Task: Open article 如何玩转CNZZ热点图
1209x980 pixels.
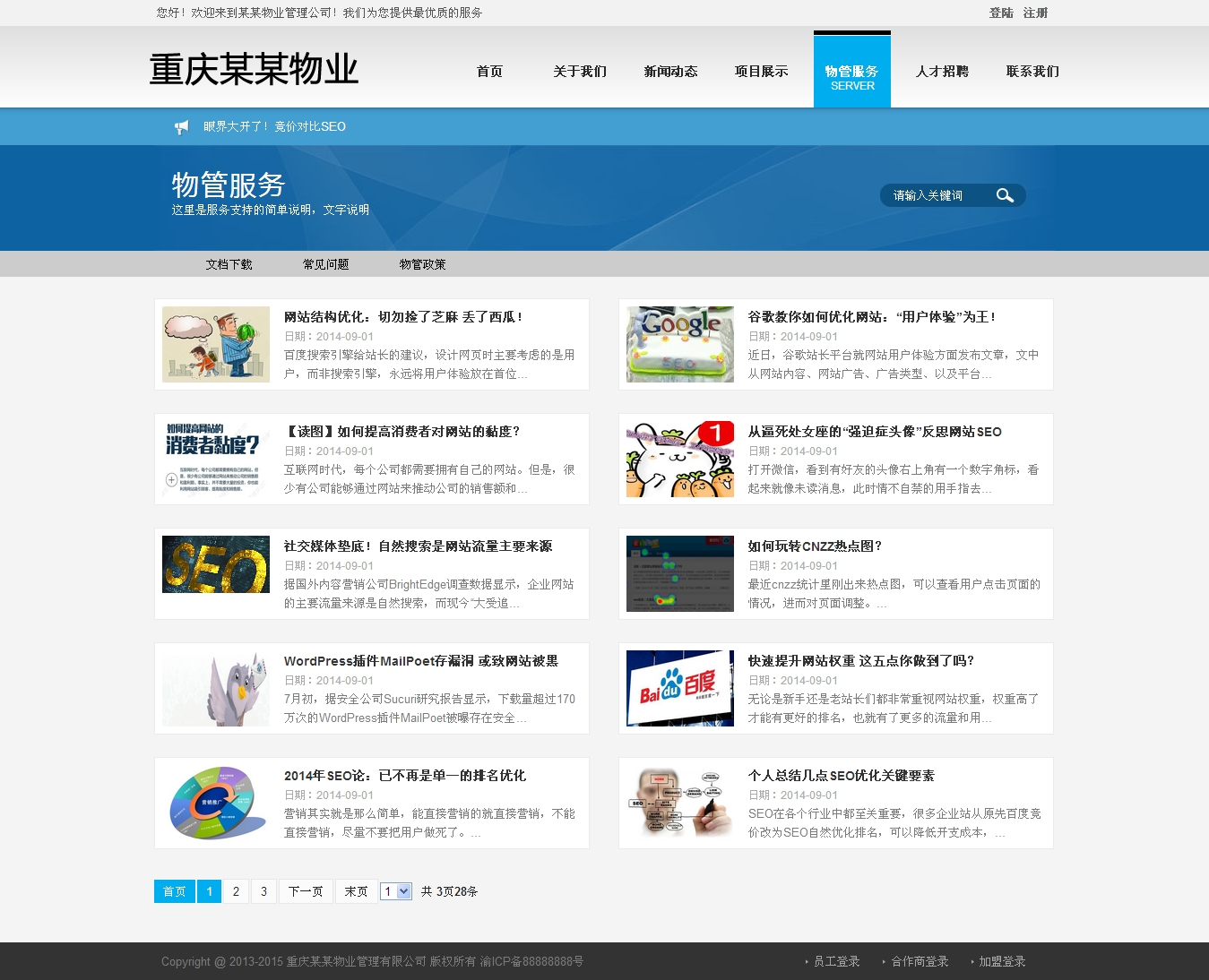Action: [x=815, y=546]
